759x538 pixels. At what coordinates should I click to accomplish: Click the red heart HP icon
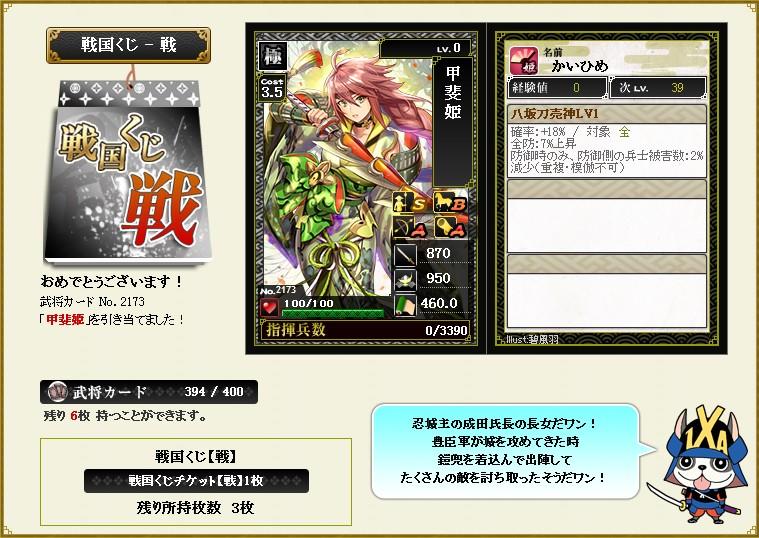click(269, 307)
